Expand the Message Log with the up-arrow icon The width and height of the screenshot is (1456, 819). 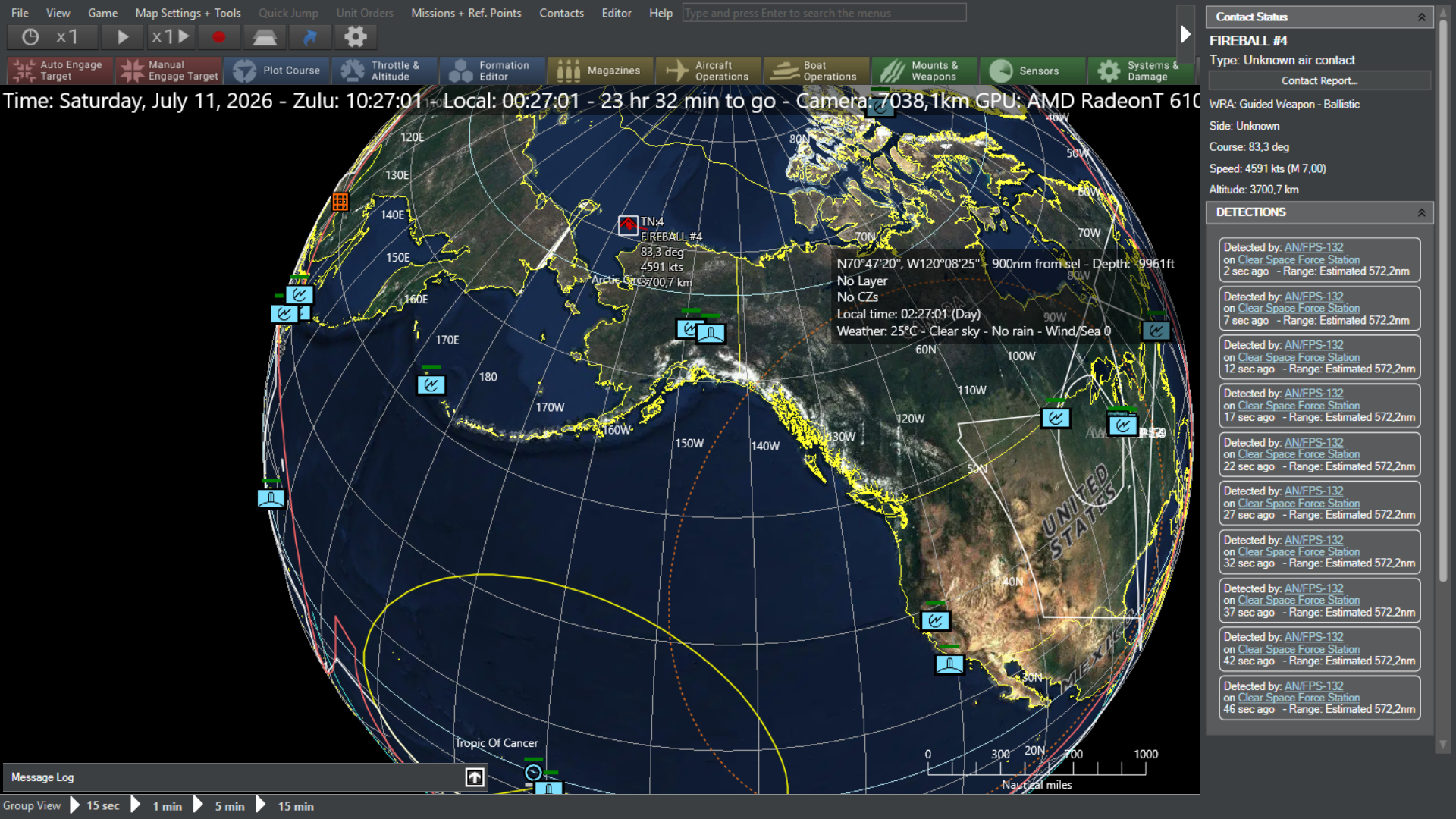point(475,777)
